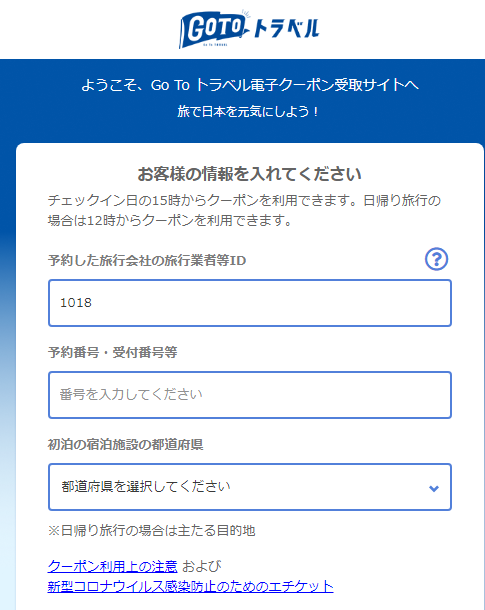Click the ようこそ welcome banner title text

click(250, 85)
